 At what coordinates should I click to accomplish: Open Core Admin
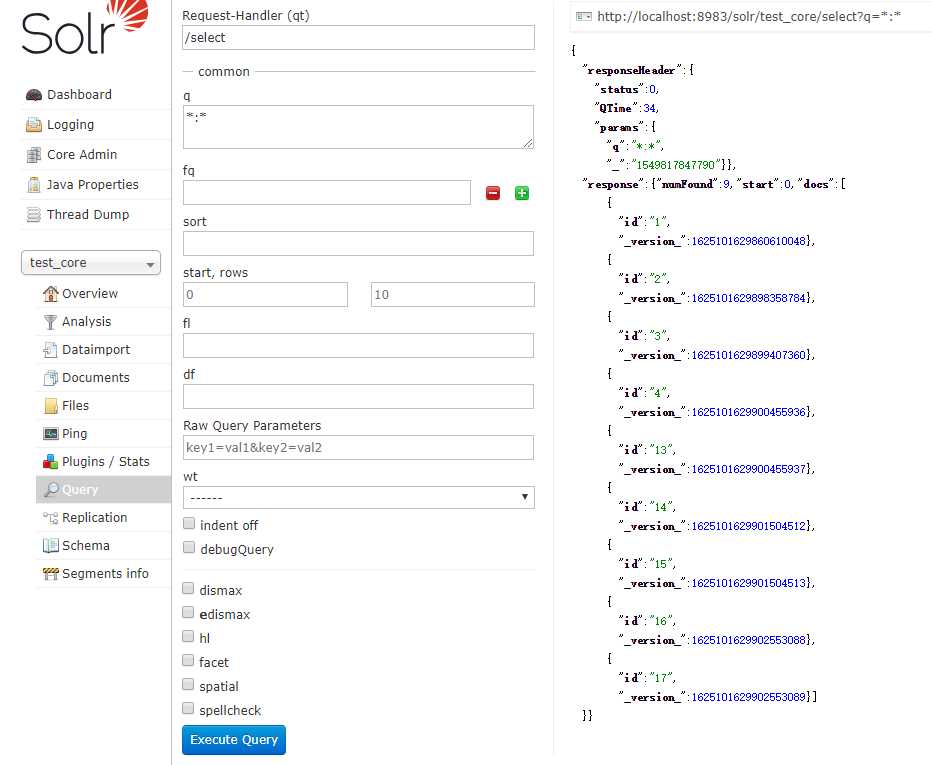[82, 155]
